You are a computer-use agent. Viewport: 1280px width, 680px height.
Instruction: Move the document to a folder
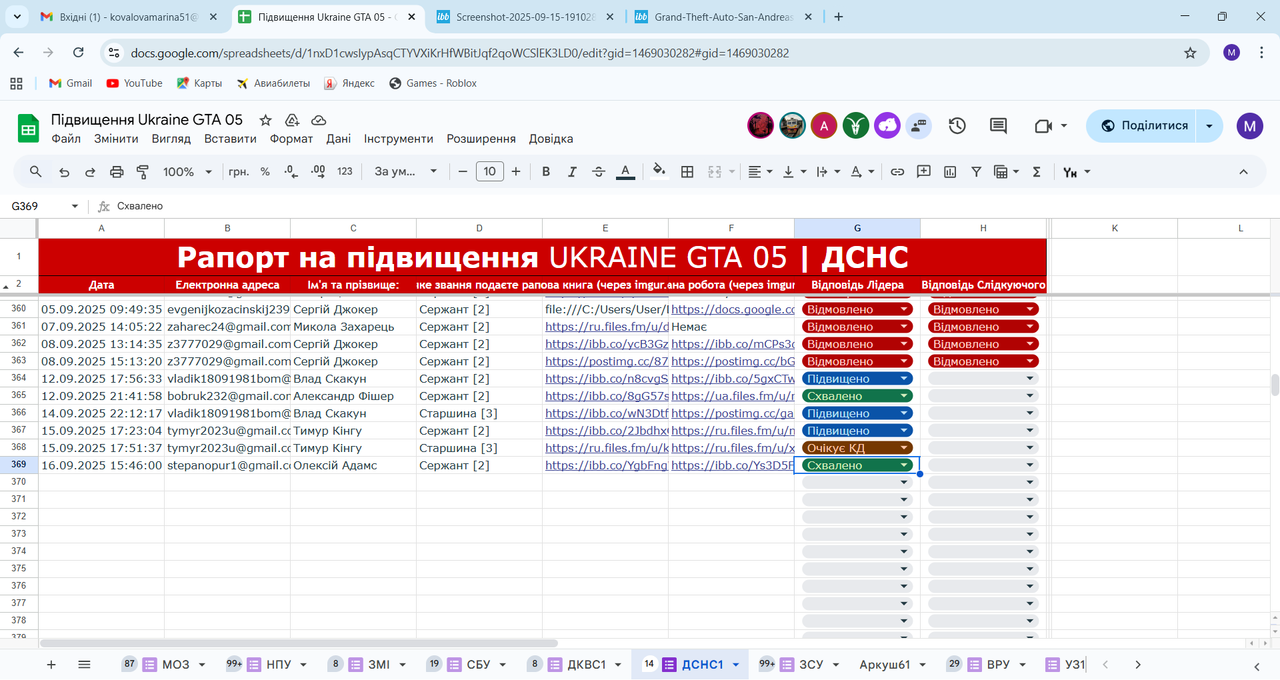[292, 120]
